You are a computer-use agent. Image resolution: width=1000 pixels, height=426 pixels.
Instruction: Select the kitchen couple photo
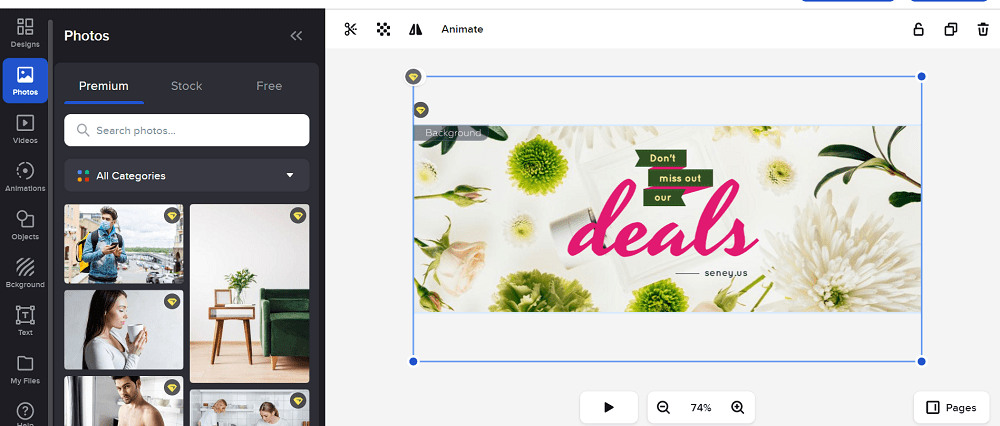249,408
